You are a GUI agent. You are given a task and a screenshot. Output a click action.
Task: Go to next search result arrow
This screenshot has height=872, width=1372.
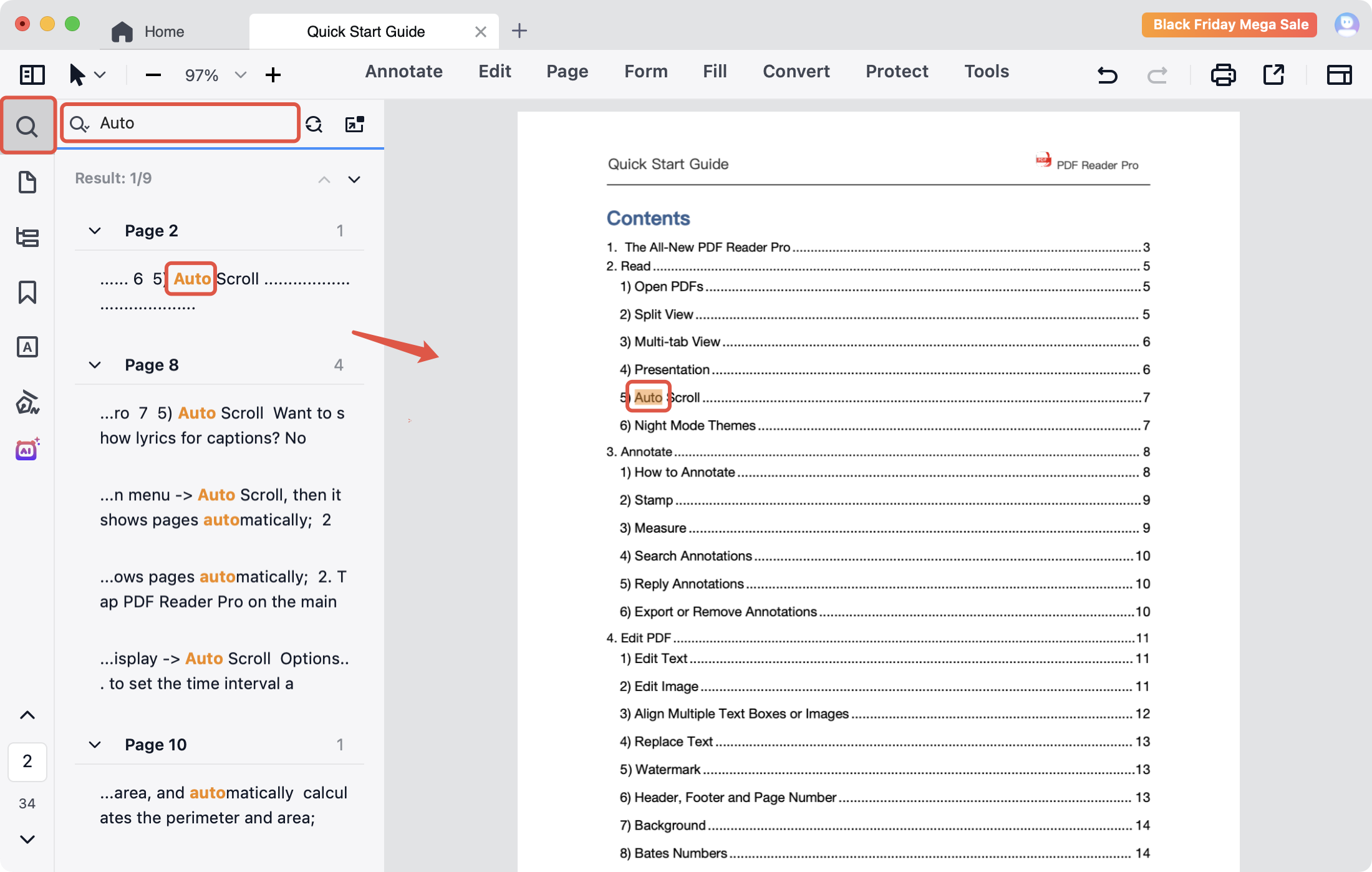point(354,180)
